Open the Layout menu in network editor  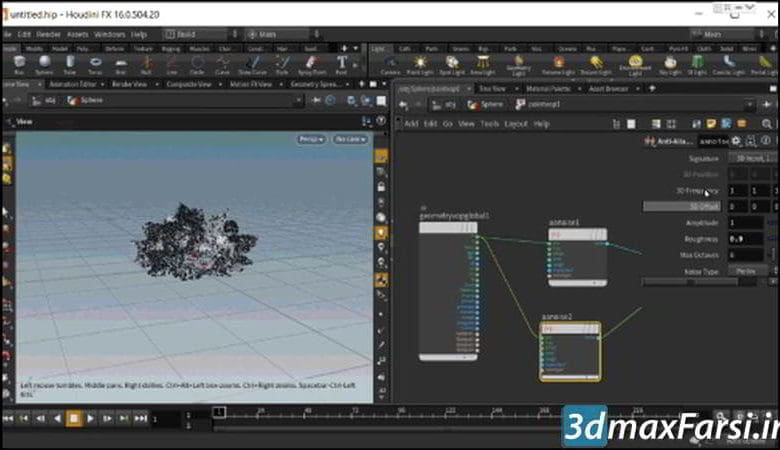pyautogui.click(x=515, y=124)
